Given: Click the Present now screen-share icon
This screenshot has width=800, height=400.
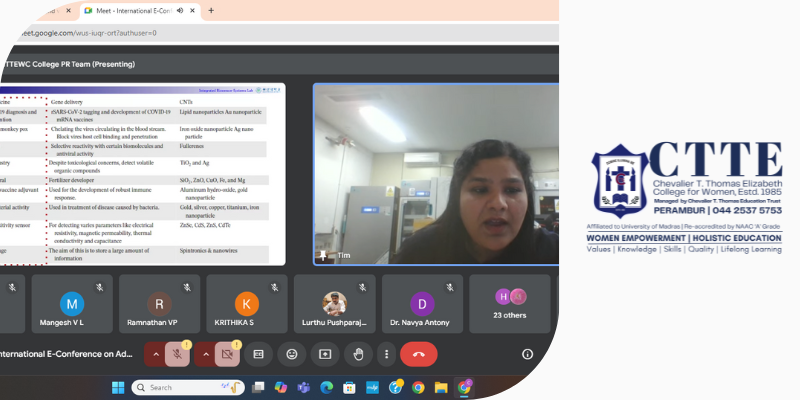Looking at the screenshot, I should pyautogui.click(x=325, y=354).
